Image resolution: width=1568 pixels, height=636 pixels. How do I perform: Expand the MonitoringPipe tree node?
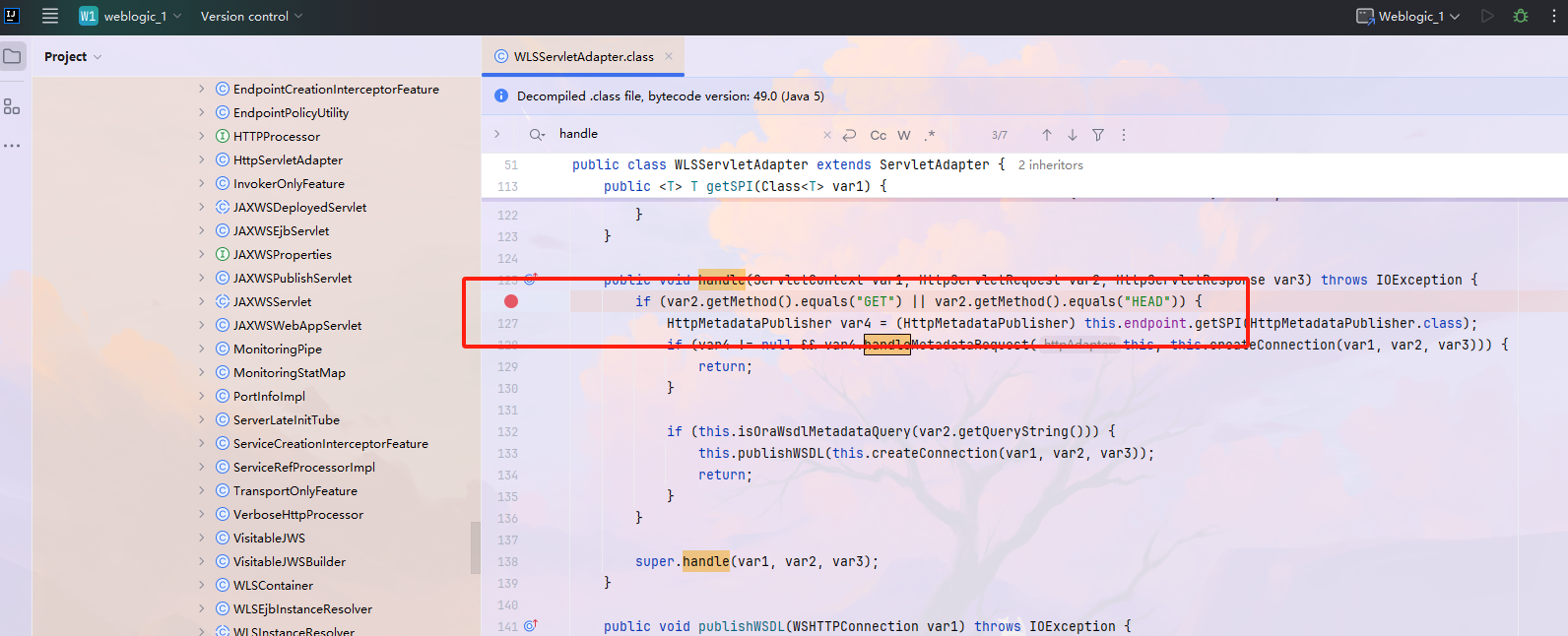tap(202, 349)
